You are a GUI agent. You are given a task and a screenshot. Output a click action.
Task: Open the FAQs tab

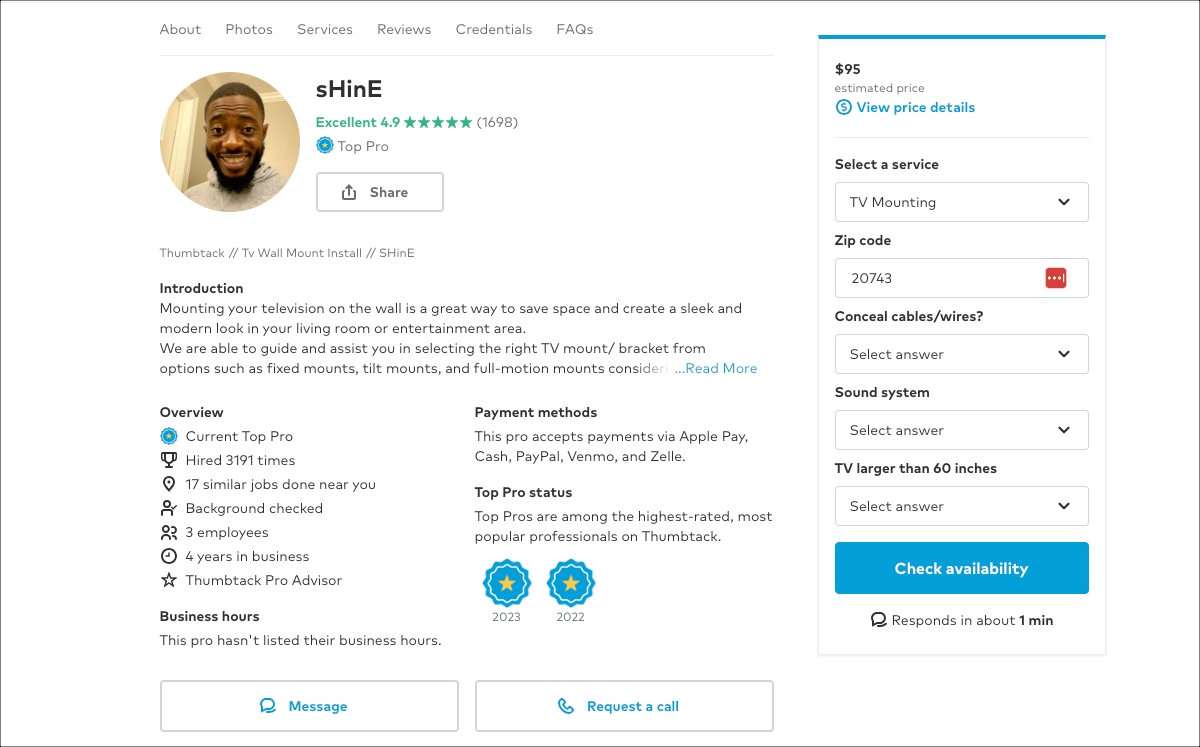575,29
